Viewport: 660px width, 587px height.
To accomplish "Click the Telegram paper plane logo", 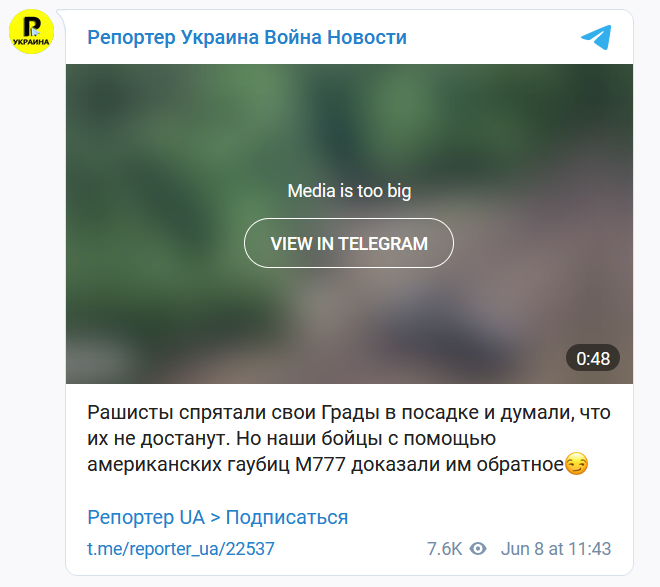I will tap(596, 37).
